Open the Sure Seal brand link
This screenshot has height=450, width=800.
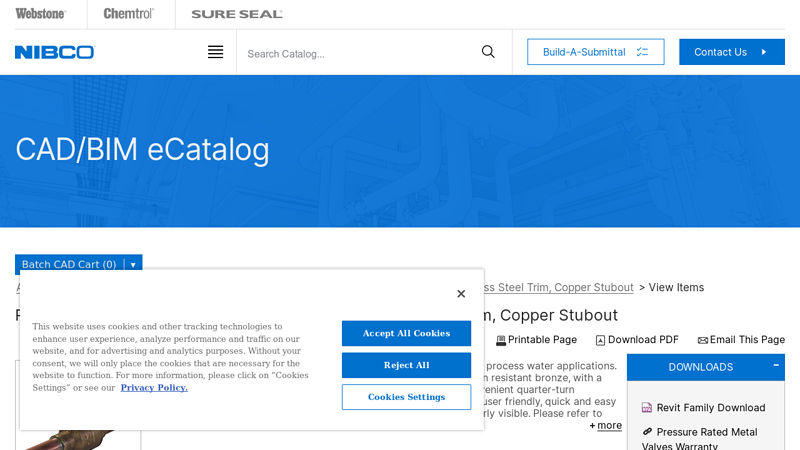(237, 14)
